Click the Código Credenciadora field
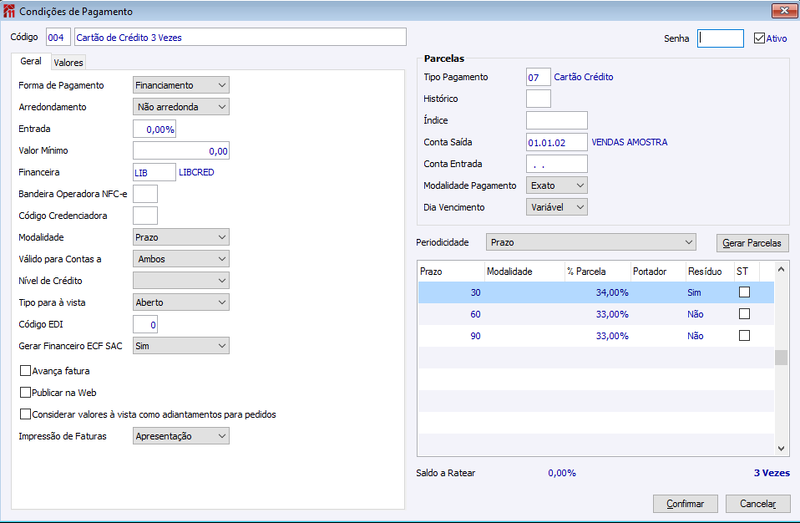 point(145,216)
